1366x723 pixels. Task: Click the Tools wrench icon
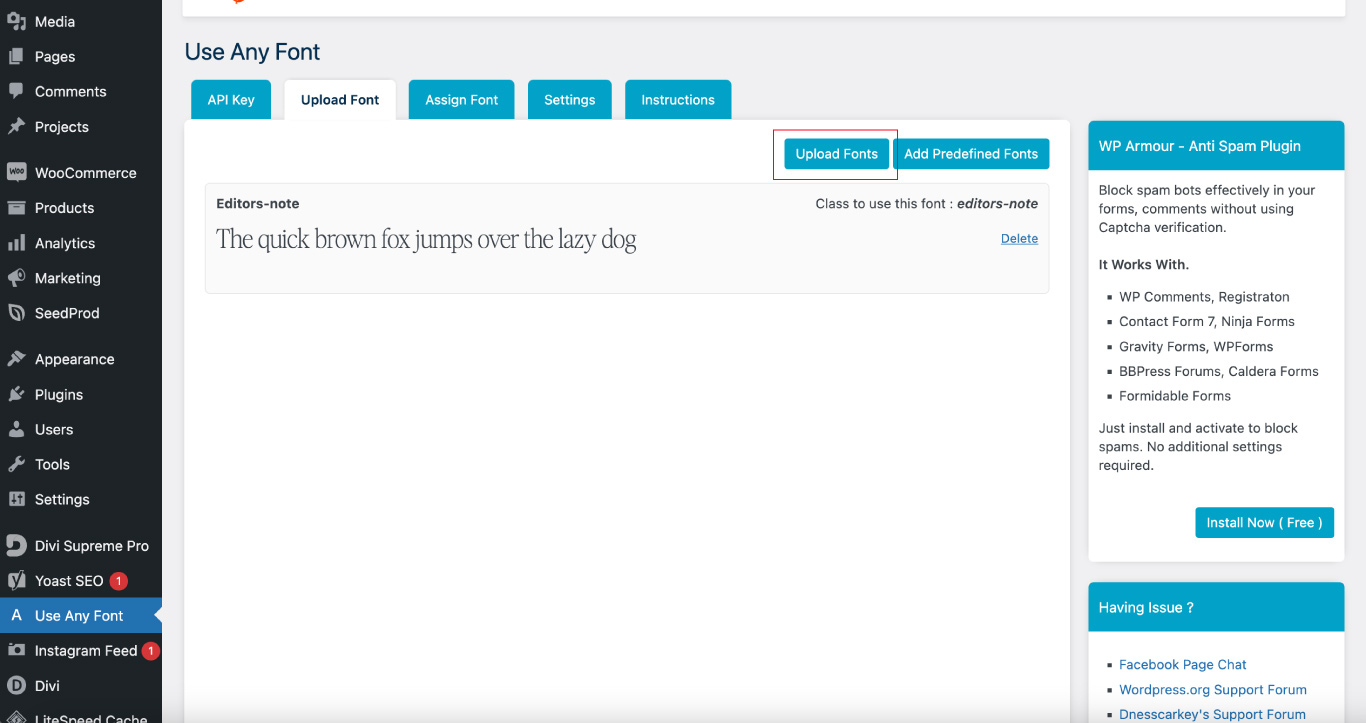coord(16,464)
